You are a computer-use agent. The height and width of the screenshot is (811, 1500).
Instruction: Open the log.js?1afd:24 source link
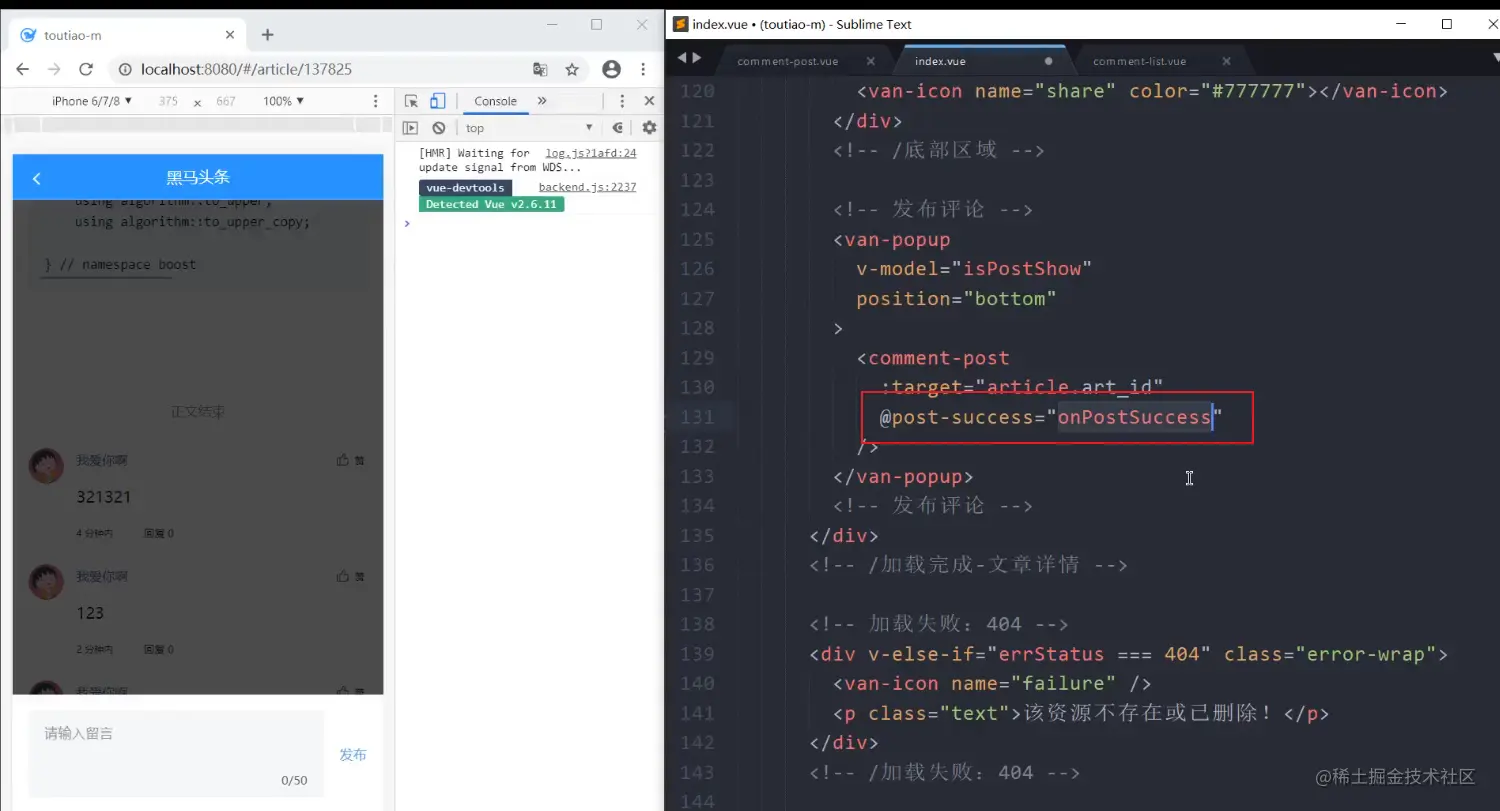591,153
